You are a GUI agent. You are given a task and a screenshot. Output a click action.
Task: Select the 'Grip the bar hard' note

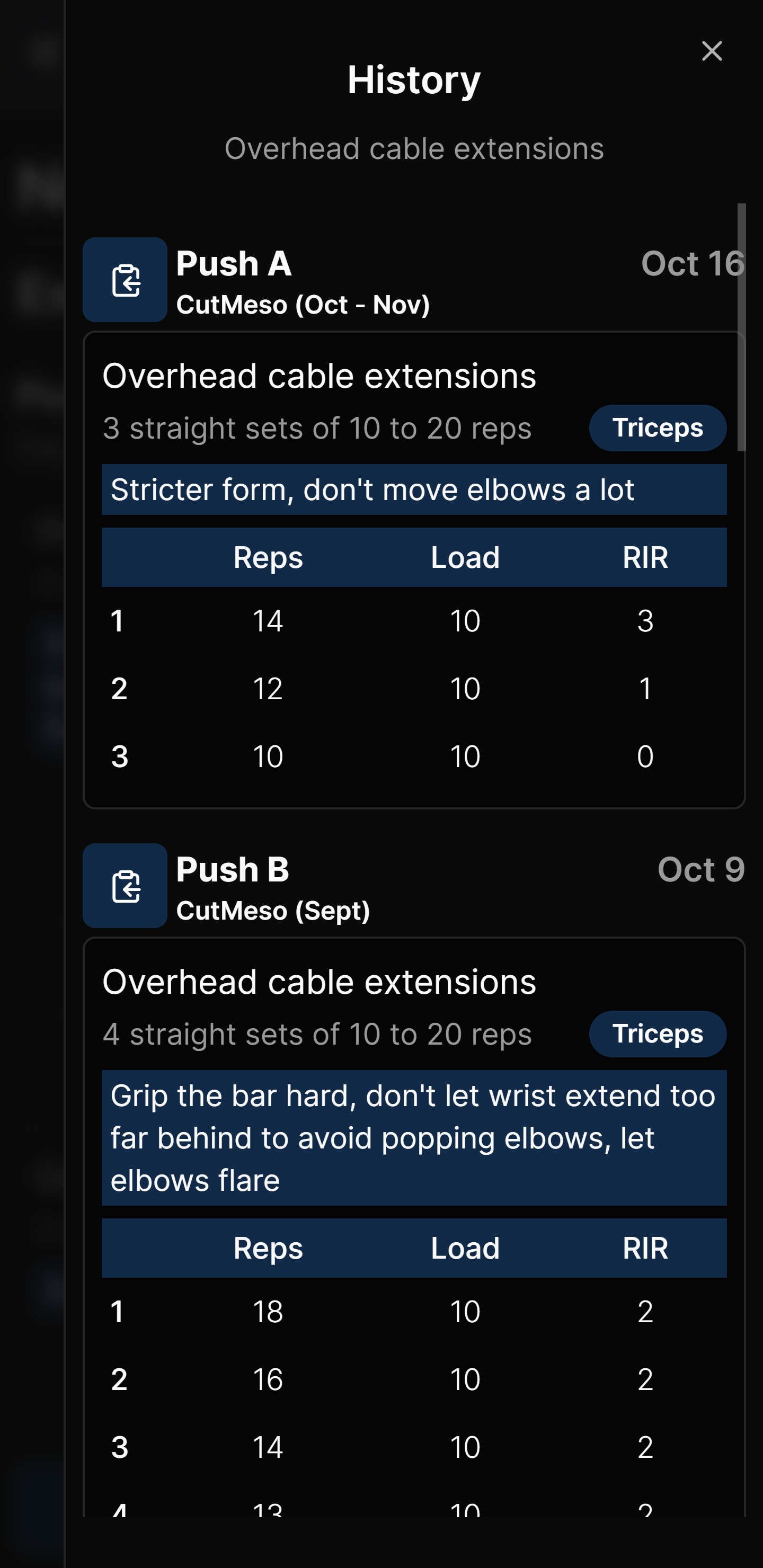click(414, 1137)
